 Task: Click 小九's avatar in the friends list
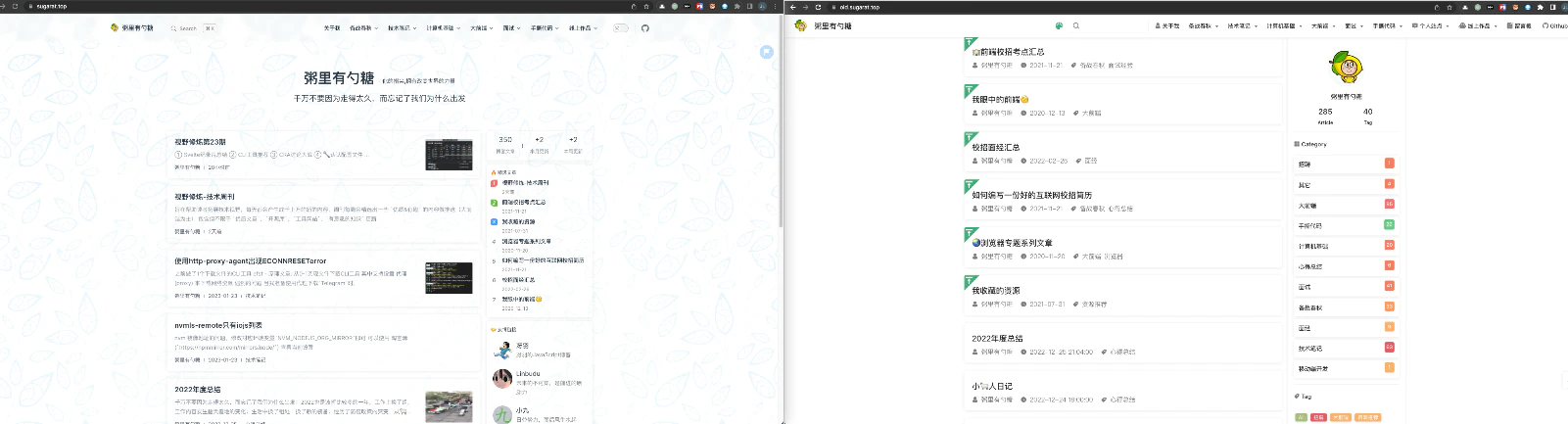pos(502,415)
